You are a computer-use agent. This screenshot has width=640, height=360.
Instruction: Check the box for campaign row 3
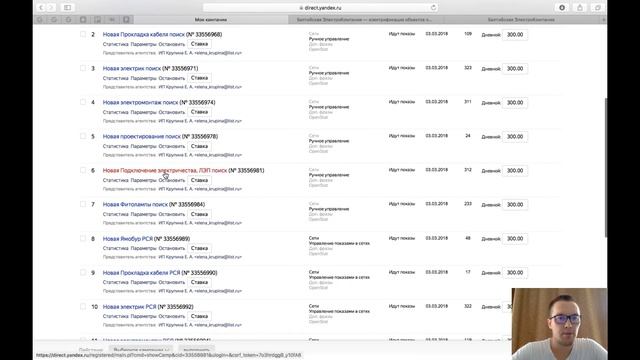[83, 68]
